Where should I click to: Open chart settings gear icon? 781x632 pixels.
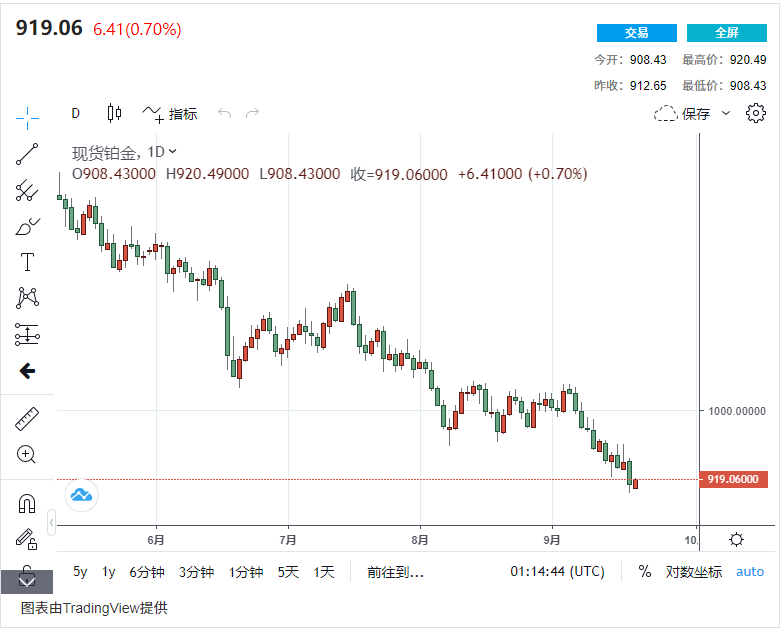756,113
